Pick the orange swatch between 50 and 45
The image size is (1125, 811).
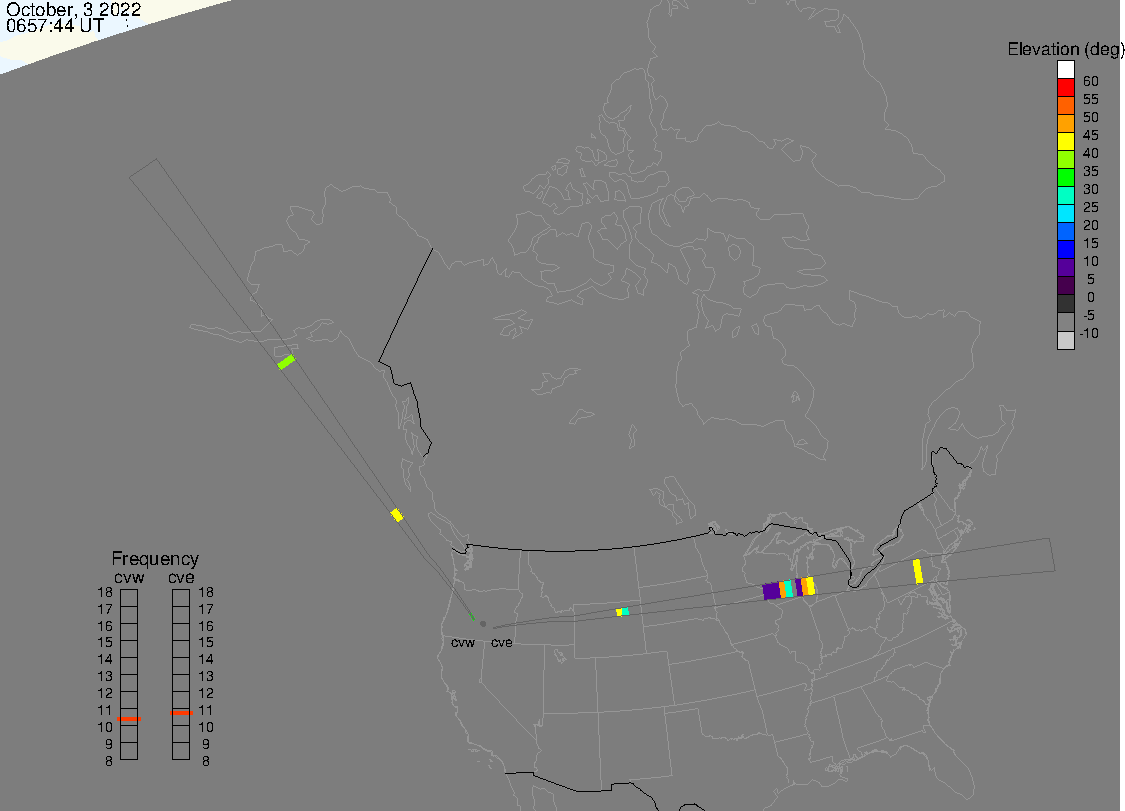point(1065,123)
